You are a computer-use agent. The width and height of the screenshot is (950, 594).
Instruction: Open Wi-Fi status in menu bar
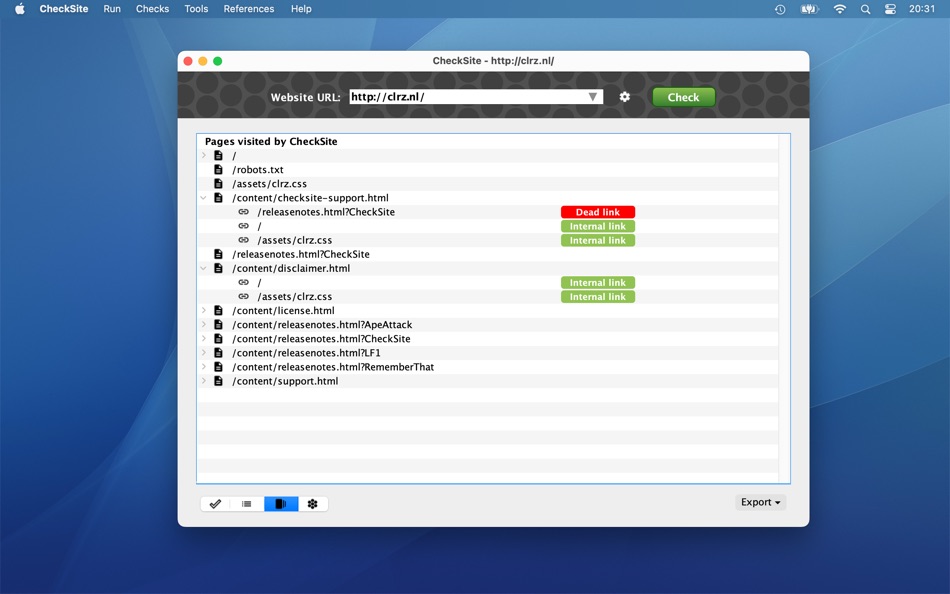(840, 9)
